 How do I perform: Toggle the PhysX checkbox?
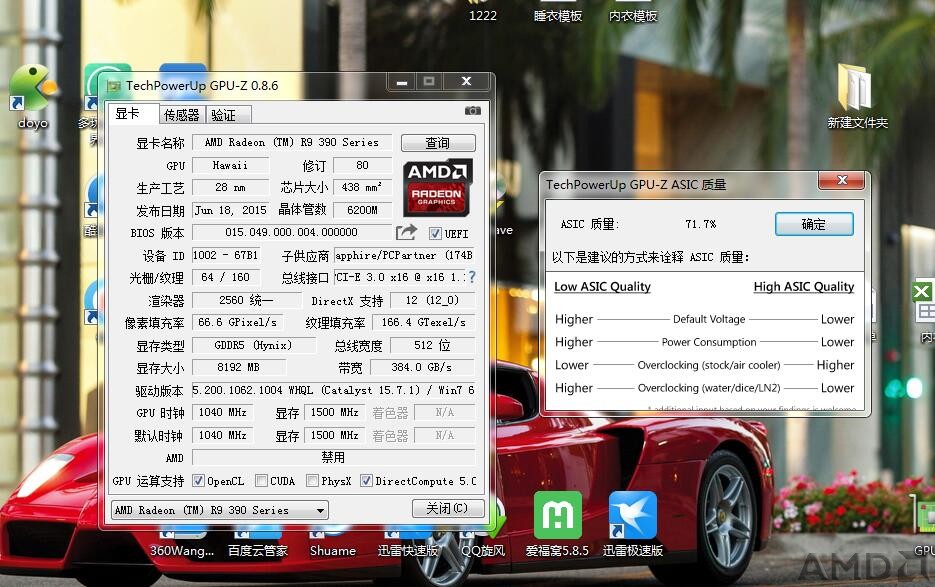312,481
